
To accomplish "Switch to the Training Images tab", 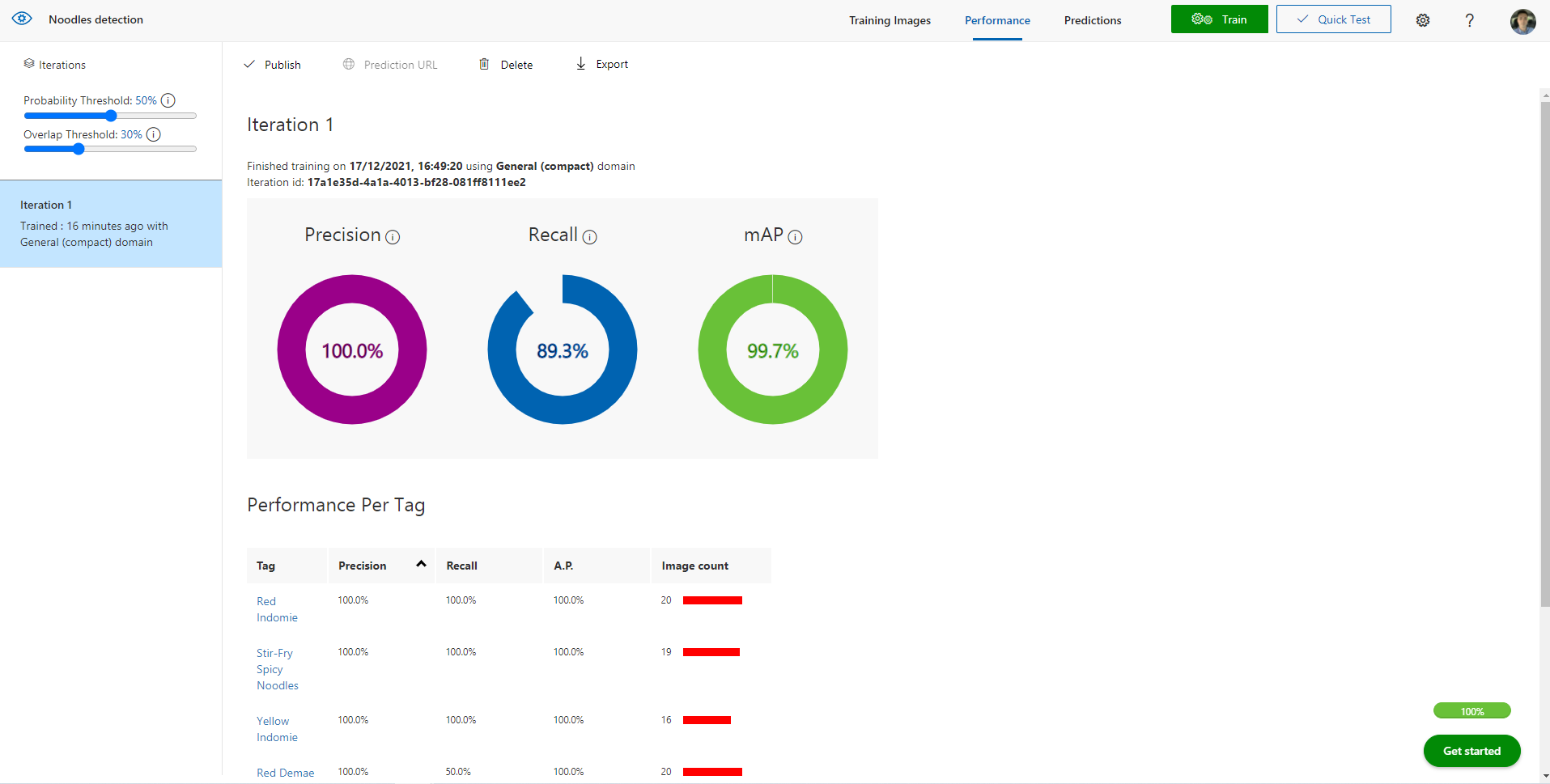I will click(x=890, y=20).
